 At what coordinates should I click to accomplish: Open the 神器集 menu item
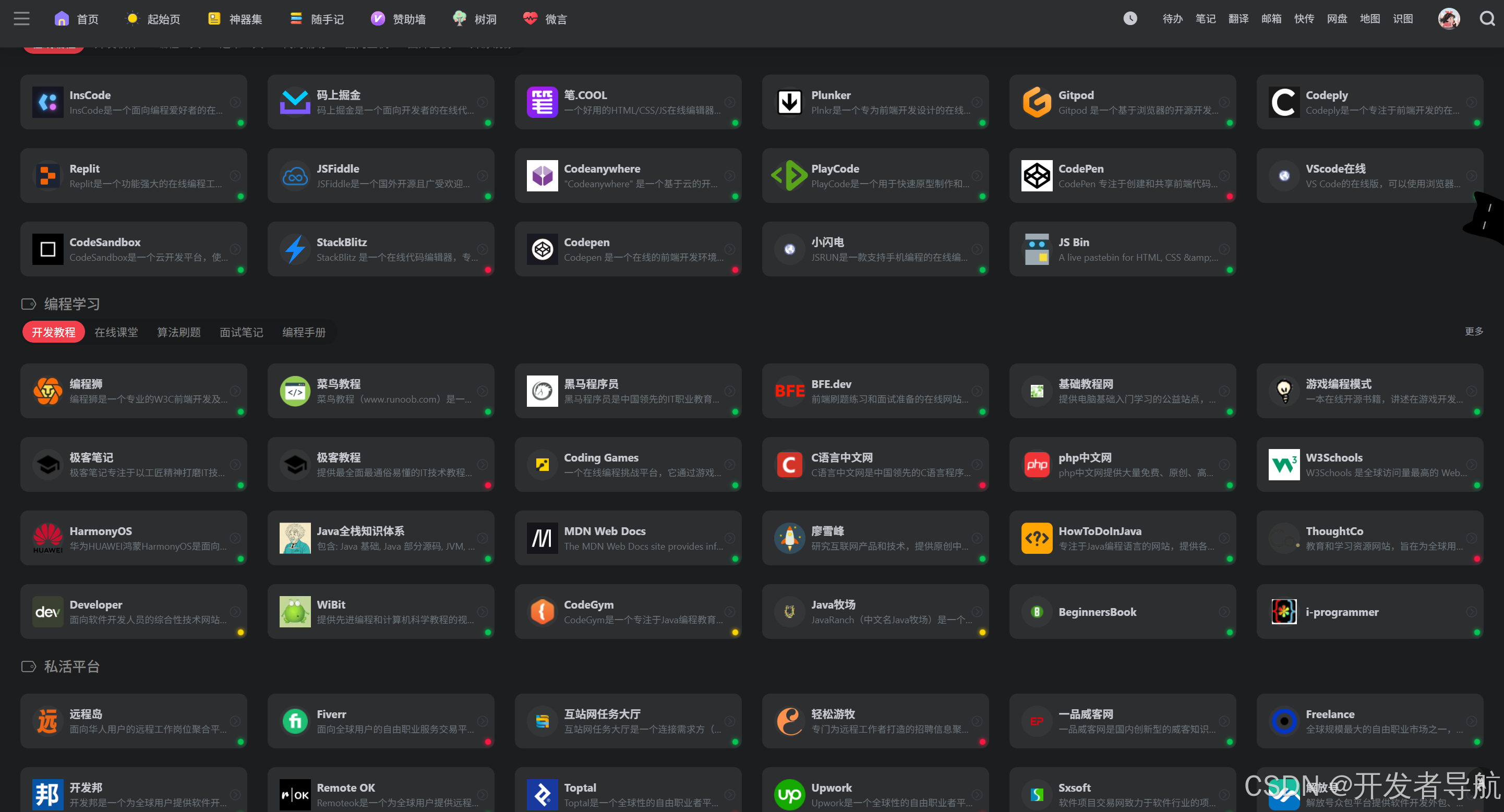(235, 19)
